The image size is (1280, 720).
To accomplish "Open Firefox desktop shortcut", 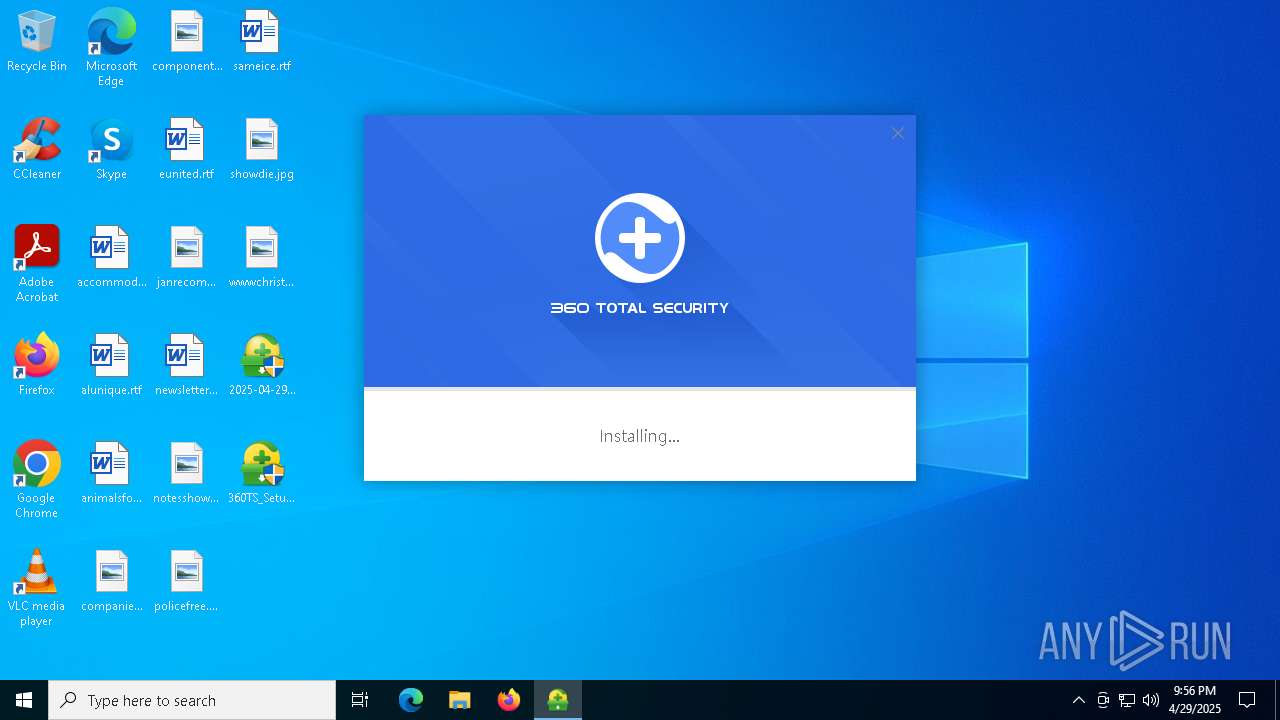I will click(37, 366).
